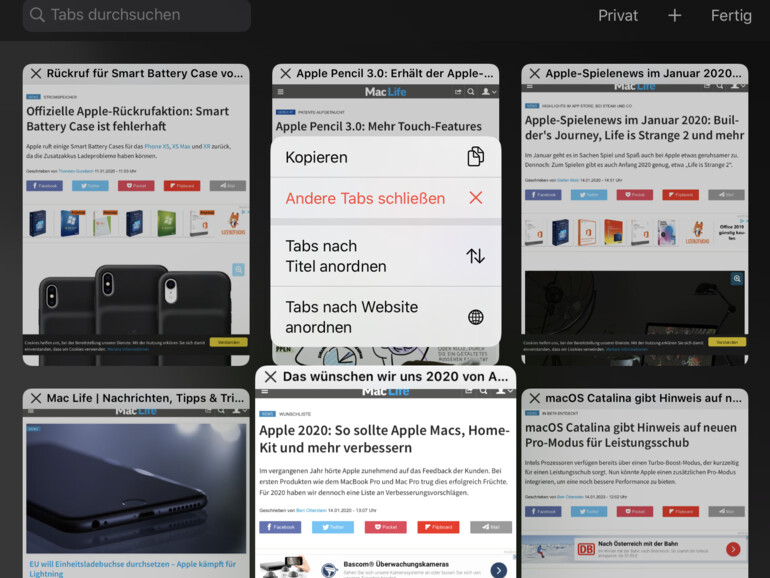The width and height of the screenshot is (770, 578).
Task: Close the Apple-Spielenews im Januar 2020 tab
Action: 535,74
